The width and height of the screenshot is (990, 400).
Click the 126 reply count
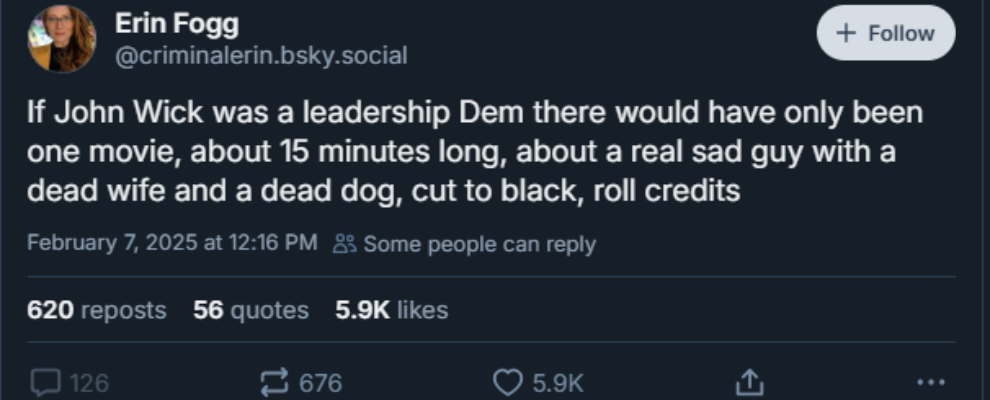point(88,382)
